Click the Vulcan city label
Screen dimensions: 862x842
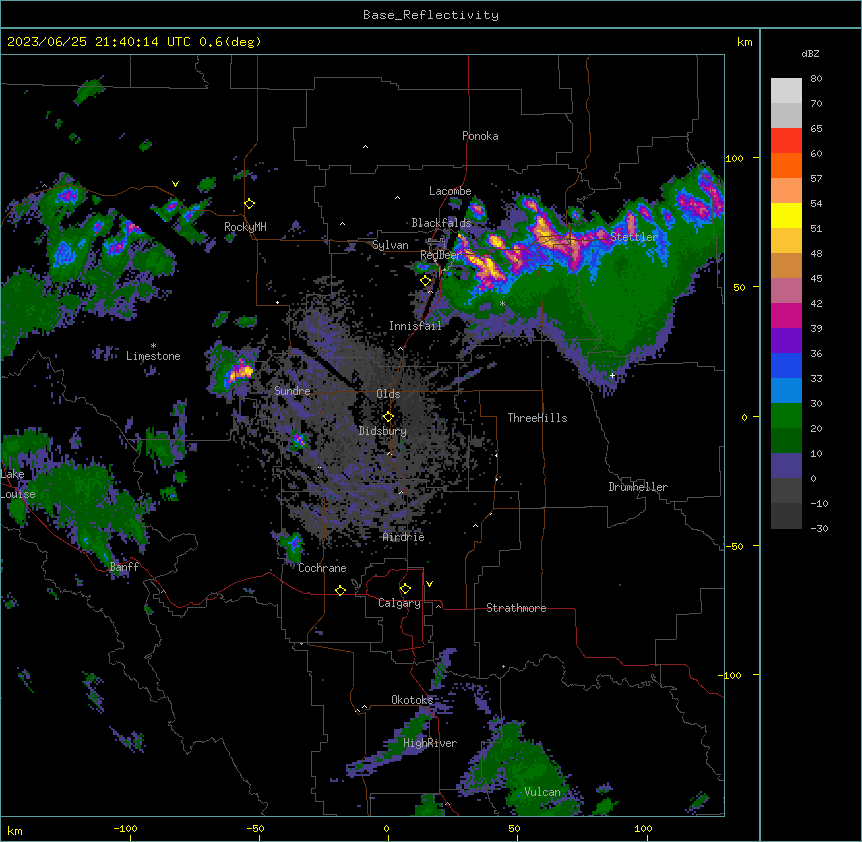[x=542, y=792]
